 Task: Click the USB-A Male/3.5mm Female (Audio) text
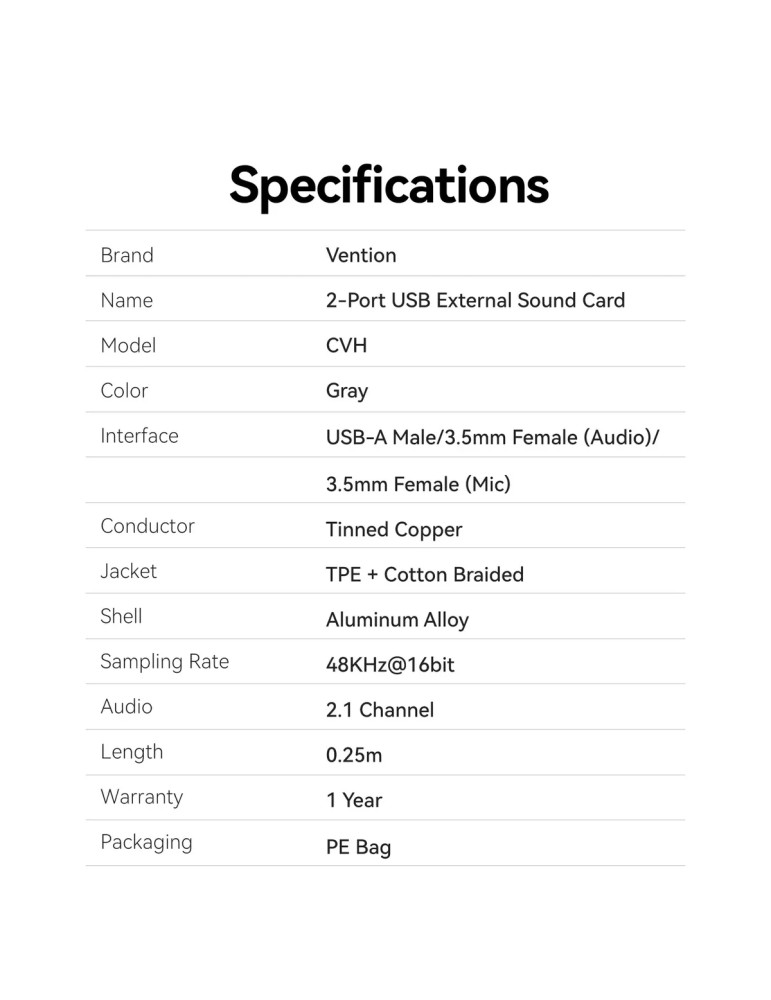(492, 437)
